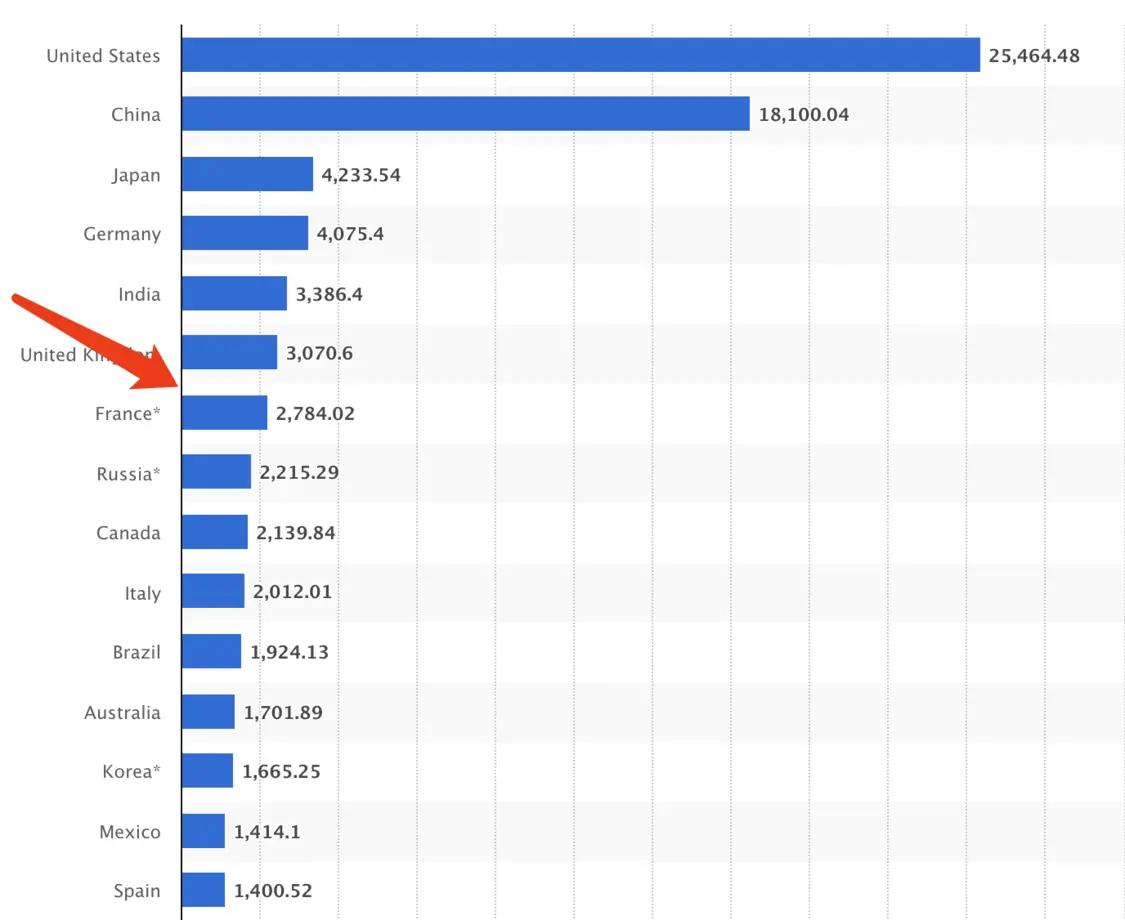Select the Canada bar
The image size is (1125, 920).
tap(214, 532)
